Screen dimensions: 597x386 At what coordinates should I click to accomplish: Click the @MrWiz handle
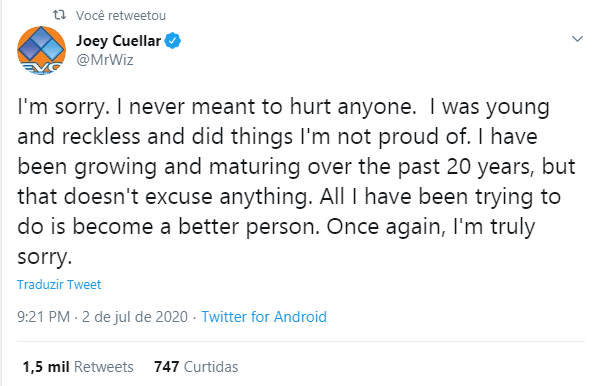(105, 60)
